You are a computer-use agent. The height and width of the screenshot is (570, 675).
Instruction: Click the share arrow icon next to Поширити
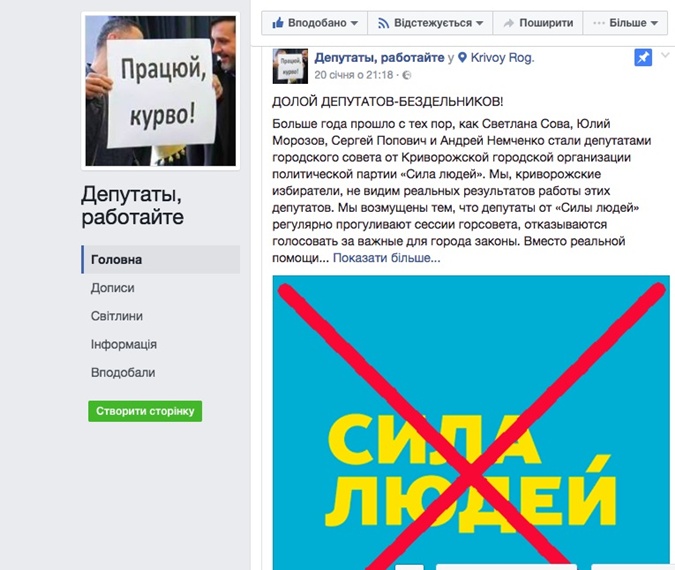click(x=508, y=23)
